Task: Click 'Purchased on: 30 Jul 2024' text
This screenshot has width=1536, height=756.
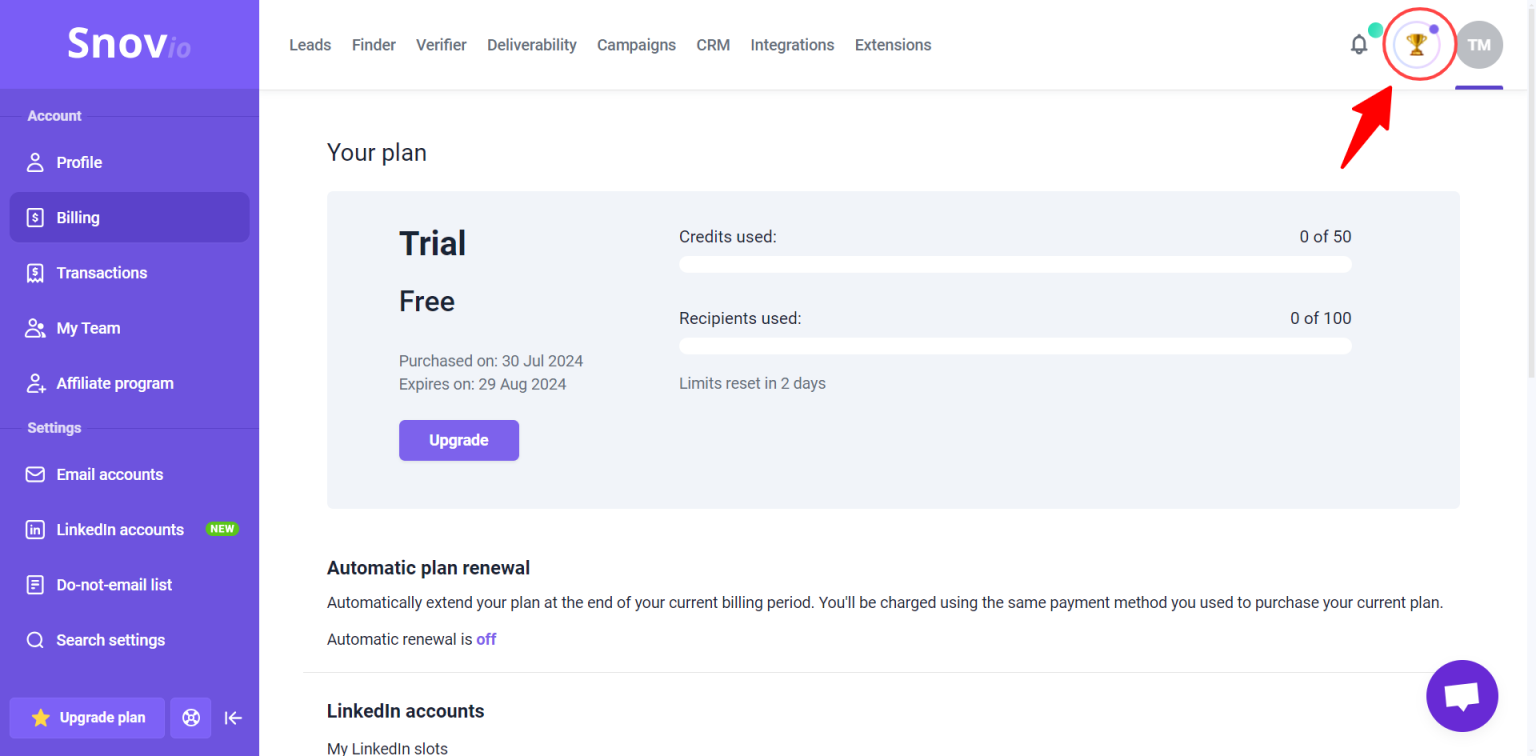Action: (x=491, y=361)
